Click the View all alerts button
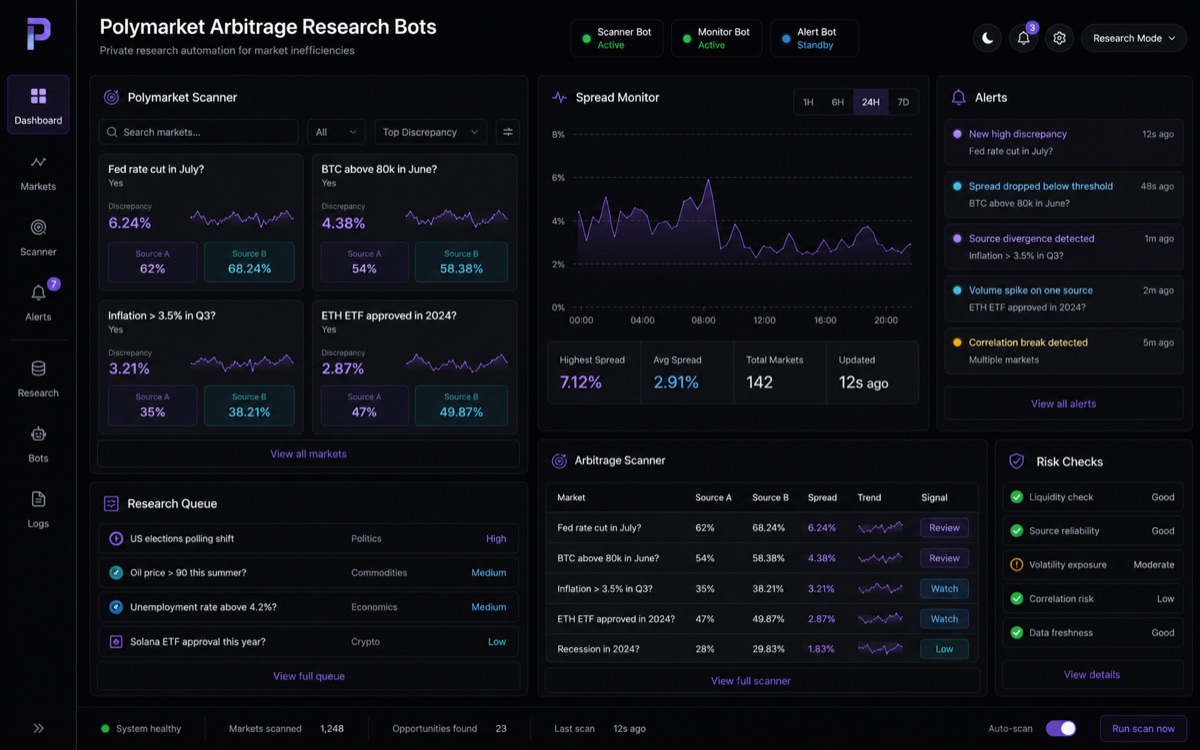Screen dimensions: 1200x750 pyautogui.click(x=1063, y=404)
